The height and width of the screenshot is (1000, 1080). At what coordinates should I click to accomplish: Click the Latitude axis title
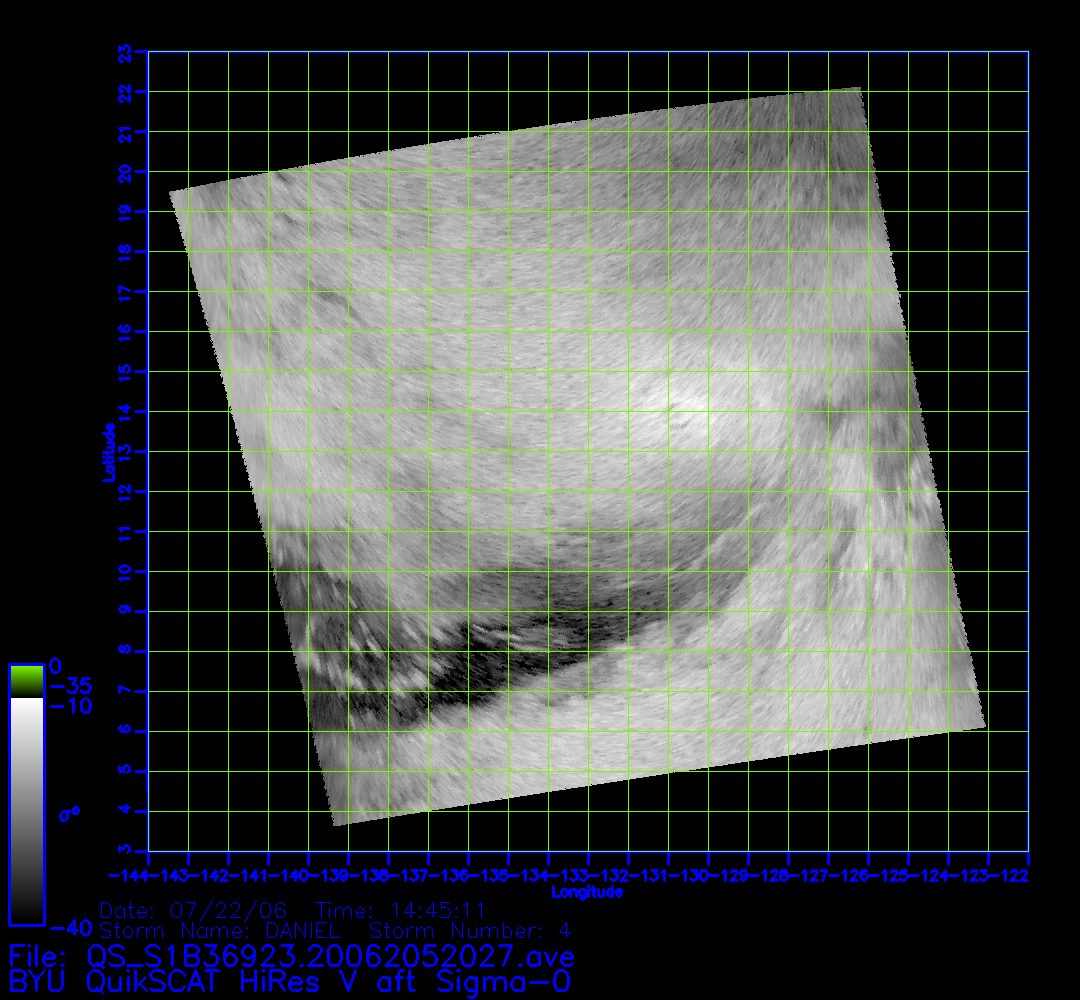pos(107,452)
